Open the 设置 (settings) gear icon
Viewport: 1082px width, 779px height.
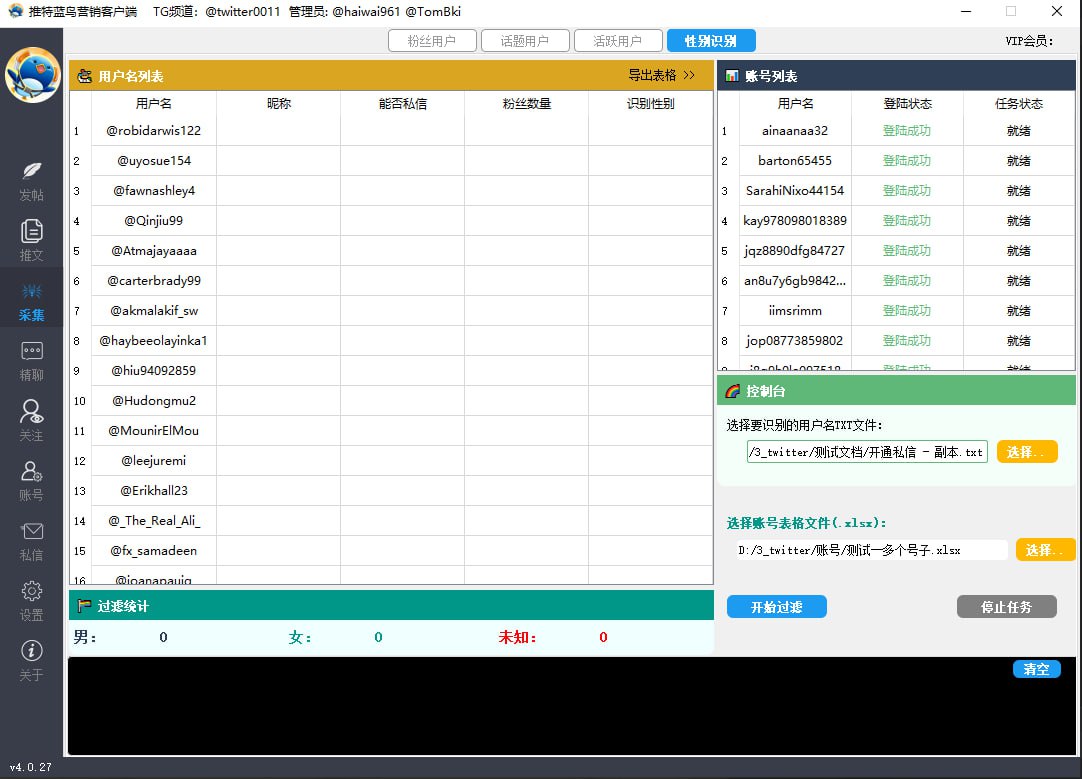click(31, 592)
